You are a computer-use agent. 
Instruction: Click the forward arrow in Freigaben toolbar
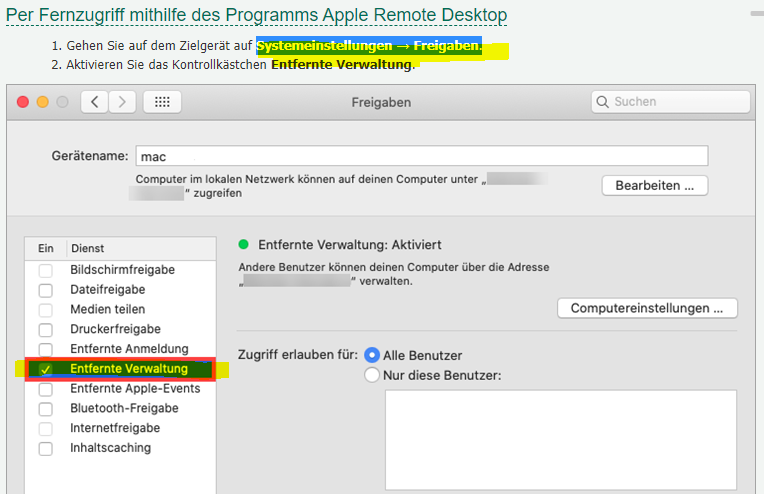pyautogui.click(x=123, y=102)
